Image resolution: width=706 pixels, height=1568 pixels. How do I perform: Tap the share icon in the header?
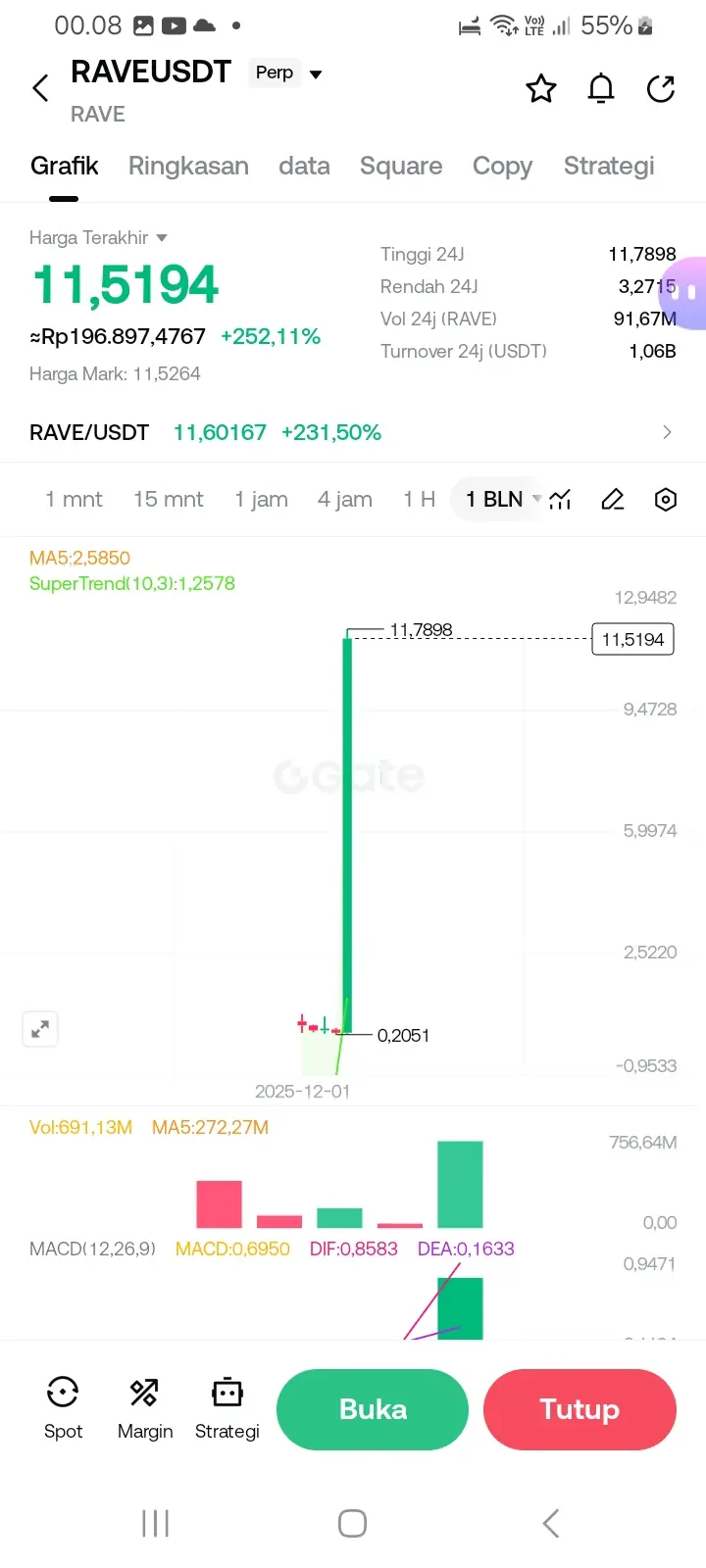[661, 89]
